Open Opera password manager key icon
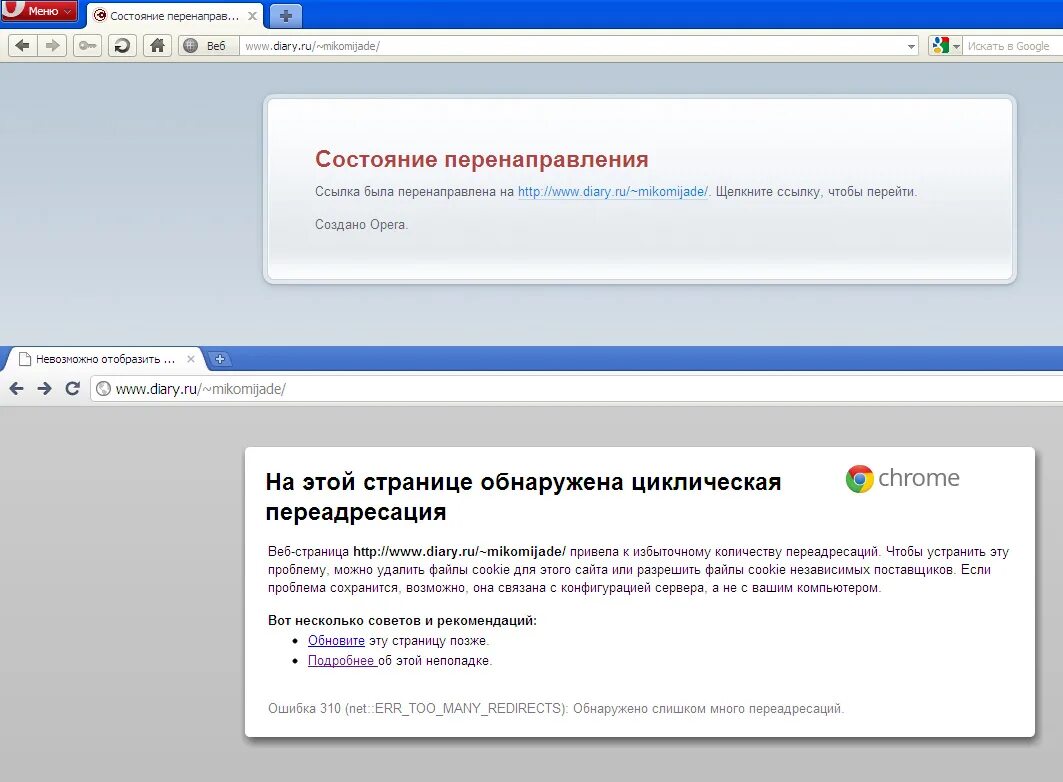The height and width of the screenshot is (782, 1063). [x=87, y=45]
